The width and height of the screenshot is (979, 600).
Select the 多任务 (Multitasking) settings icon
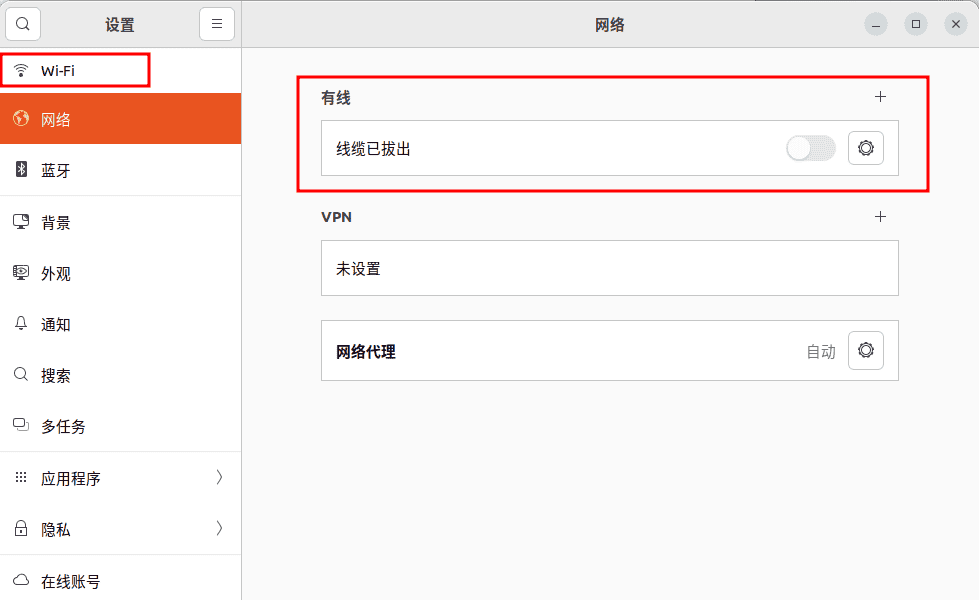pos(22,426)
